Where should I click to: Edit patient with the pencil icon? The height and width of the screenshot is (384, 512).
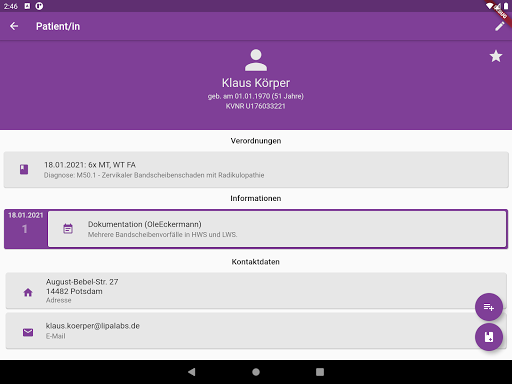tap(499, 26)
